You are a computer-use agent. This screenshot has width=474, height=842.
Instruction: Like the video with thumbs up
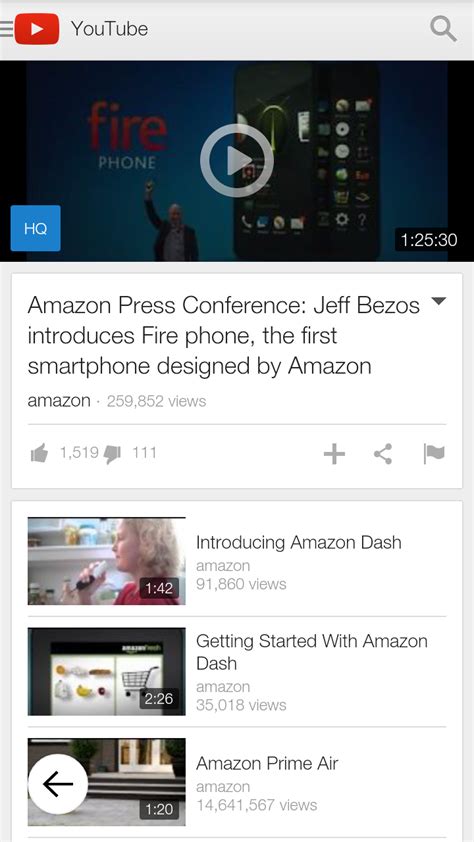pyautogui.click(x=39, y=454)
